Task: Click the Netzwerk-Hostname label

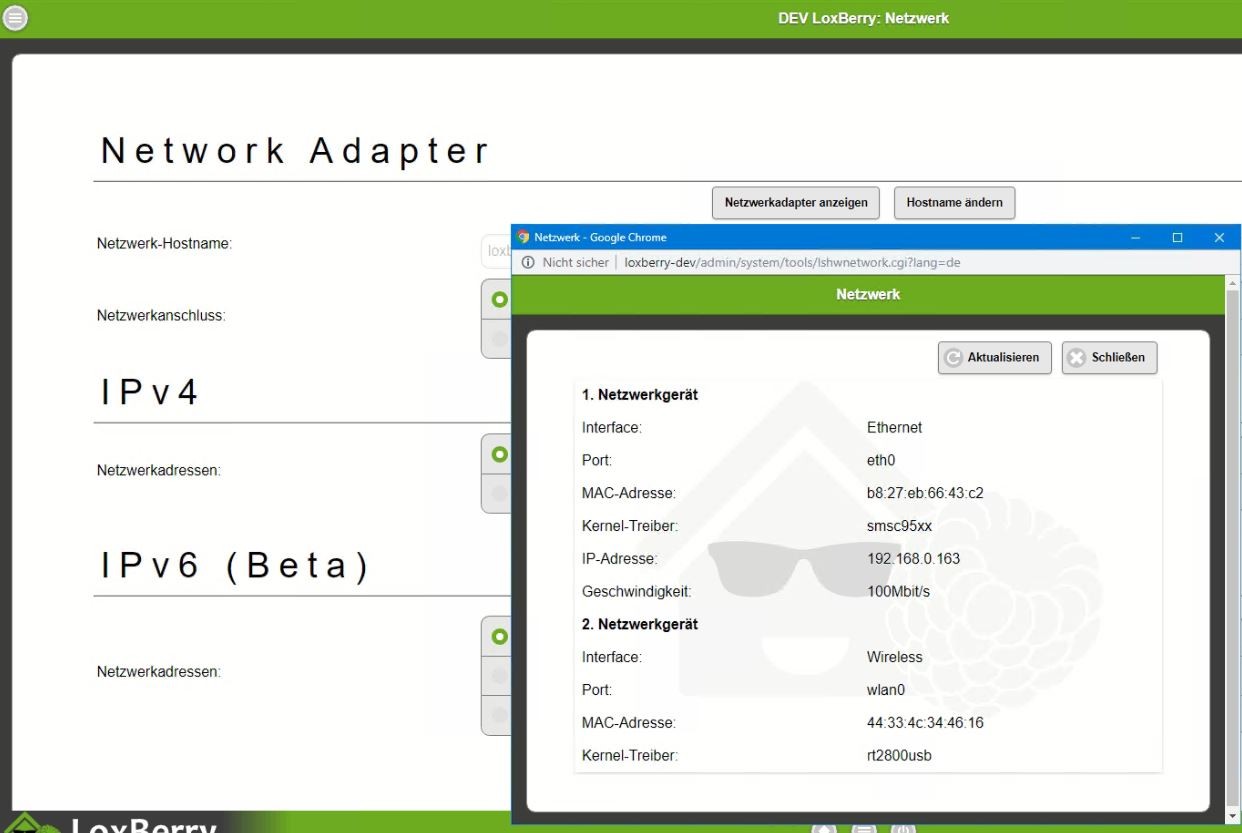Action: point(164,243)
